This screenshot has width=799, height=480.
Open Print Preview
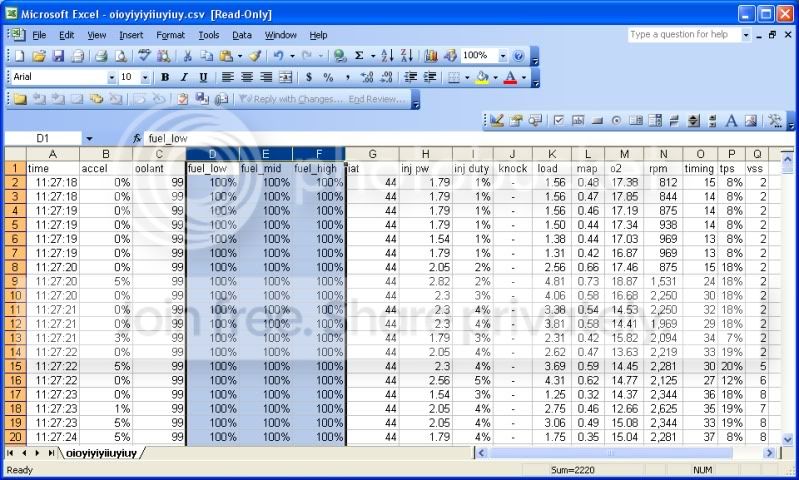120,56
